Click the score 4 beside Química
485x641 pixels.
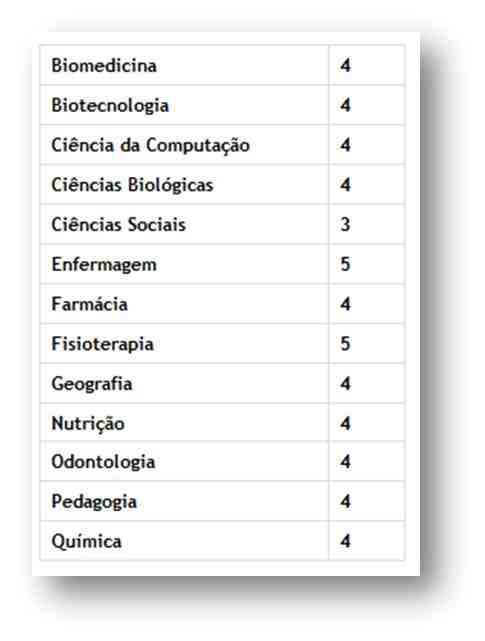pos(345,541)
